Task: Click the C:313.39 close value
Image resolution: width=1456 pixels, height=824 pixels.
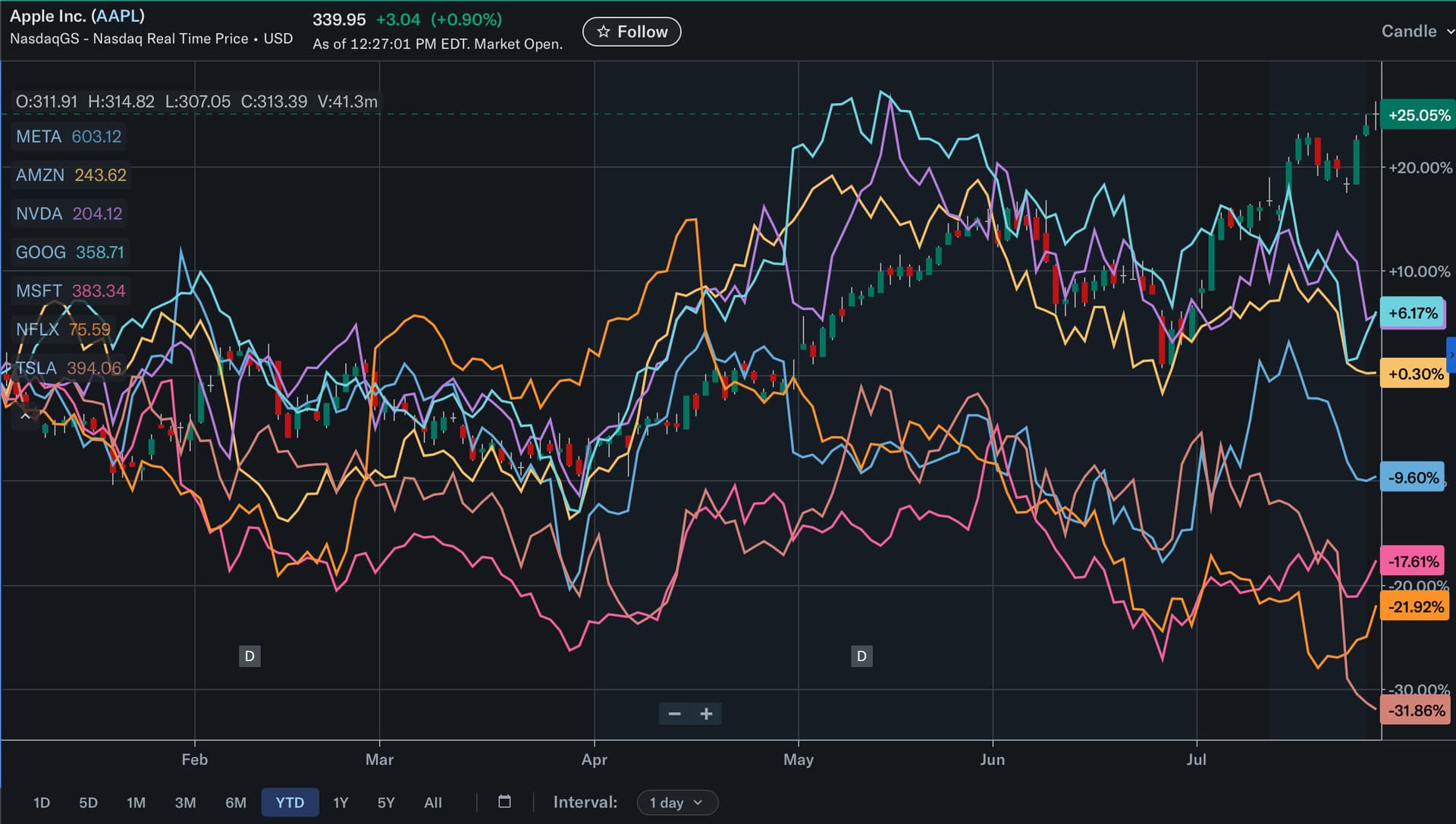Action: tap(274, 102)
